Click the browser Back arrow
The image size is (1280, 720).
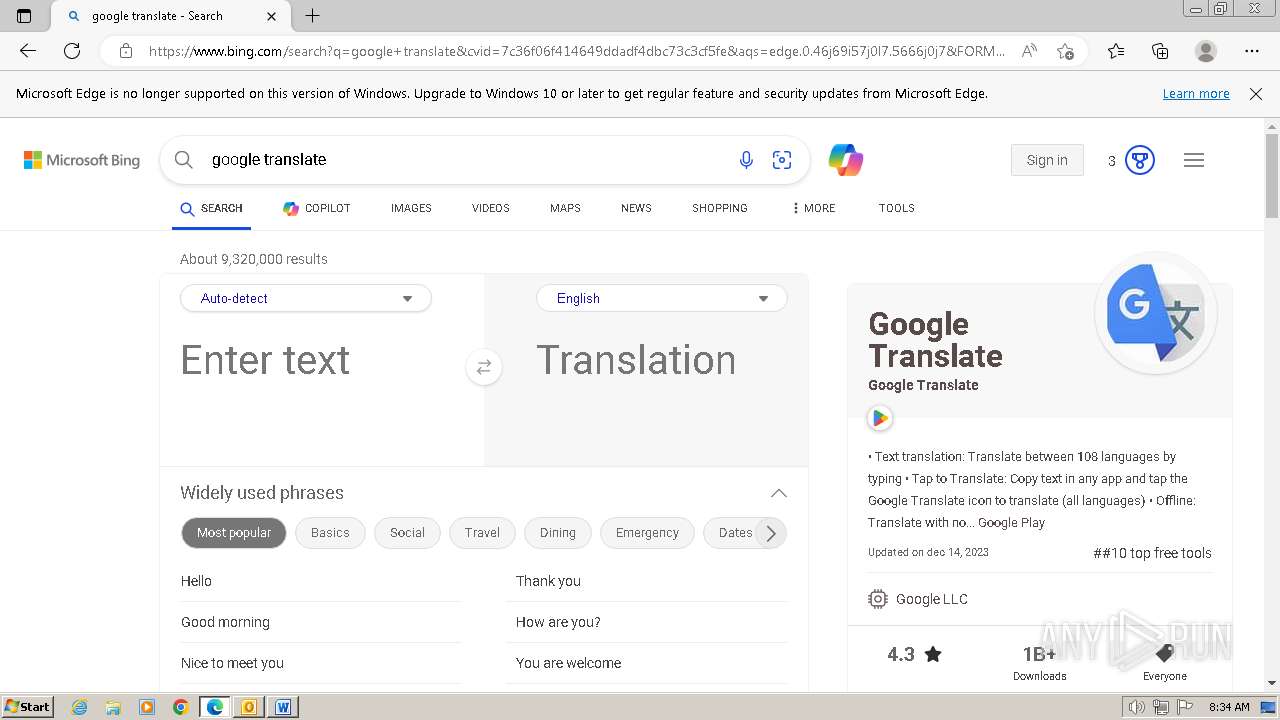click(x=28, y=51)
